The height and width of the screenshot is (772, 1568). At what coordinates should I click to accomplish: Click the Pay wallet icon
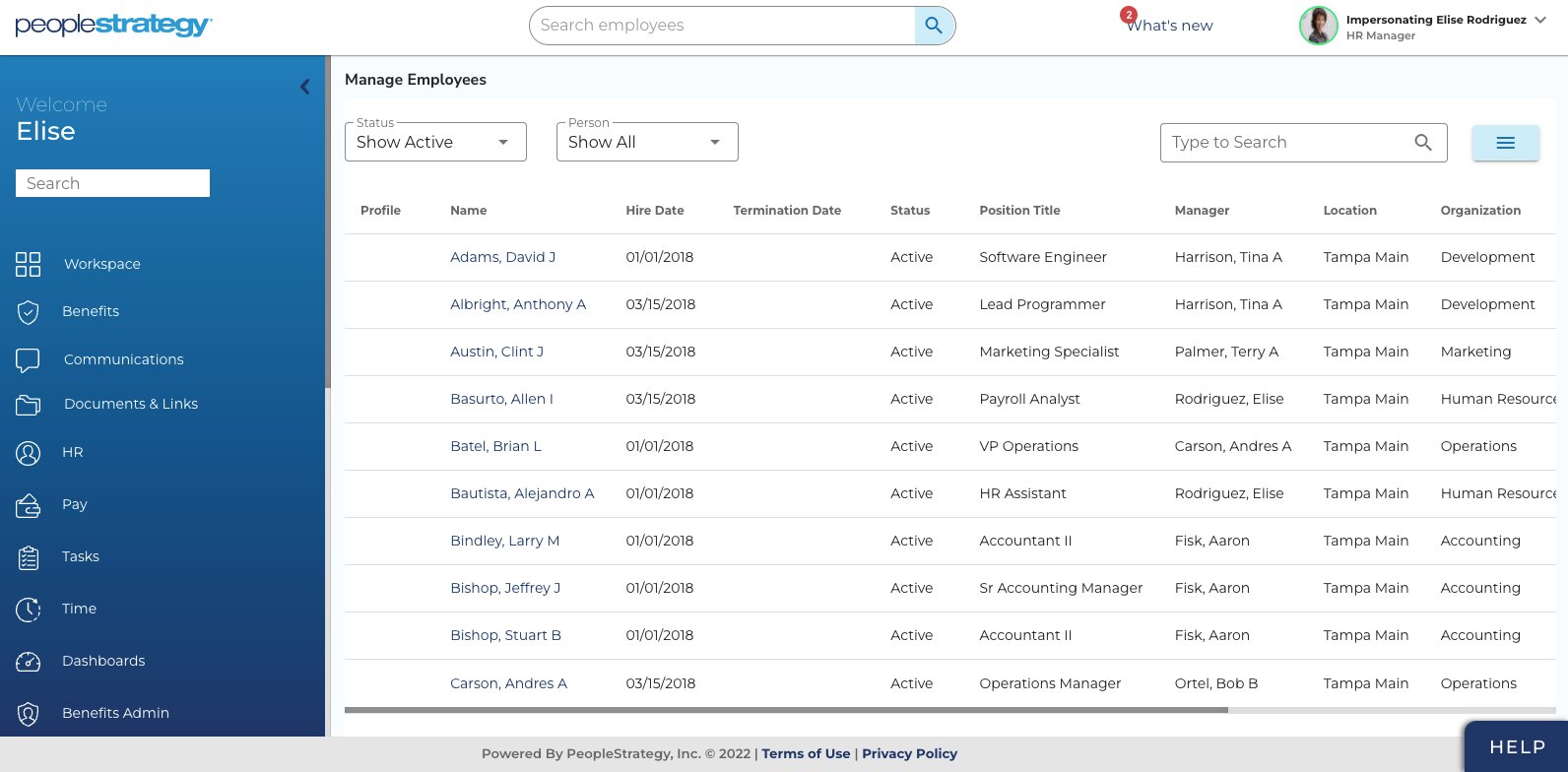coord(29,505)
